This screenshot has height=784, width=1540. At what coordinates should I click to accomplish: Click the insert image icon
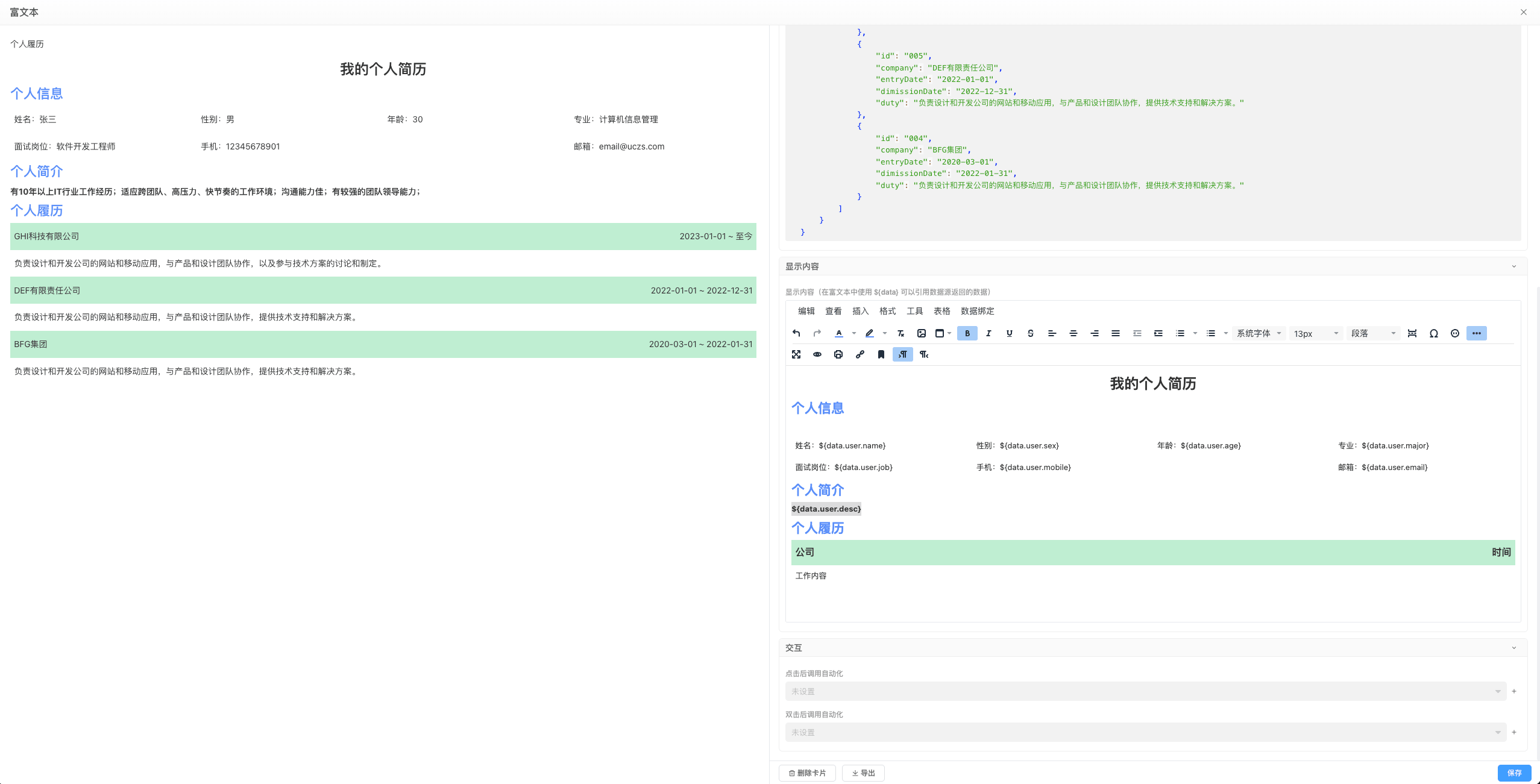click(921, 333)
